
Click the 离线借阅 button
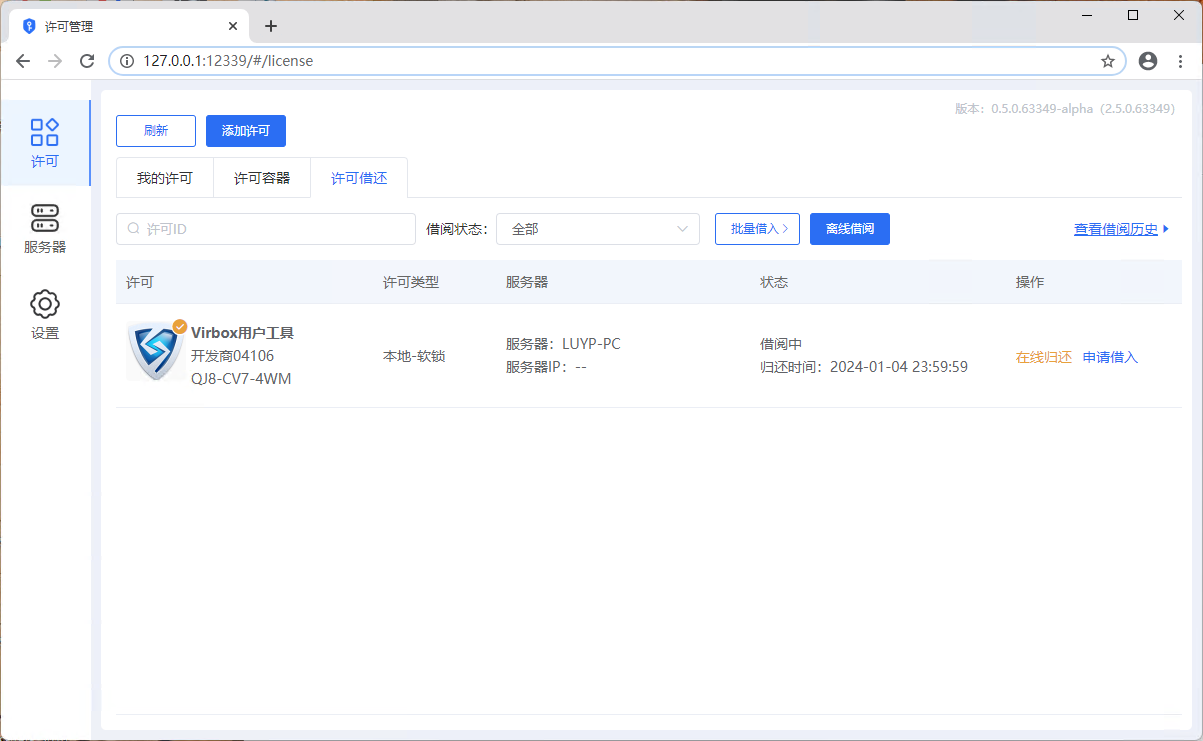point(850,229)
